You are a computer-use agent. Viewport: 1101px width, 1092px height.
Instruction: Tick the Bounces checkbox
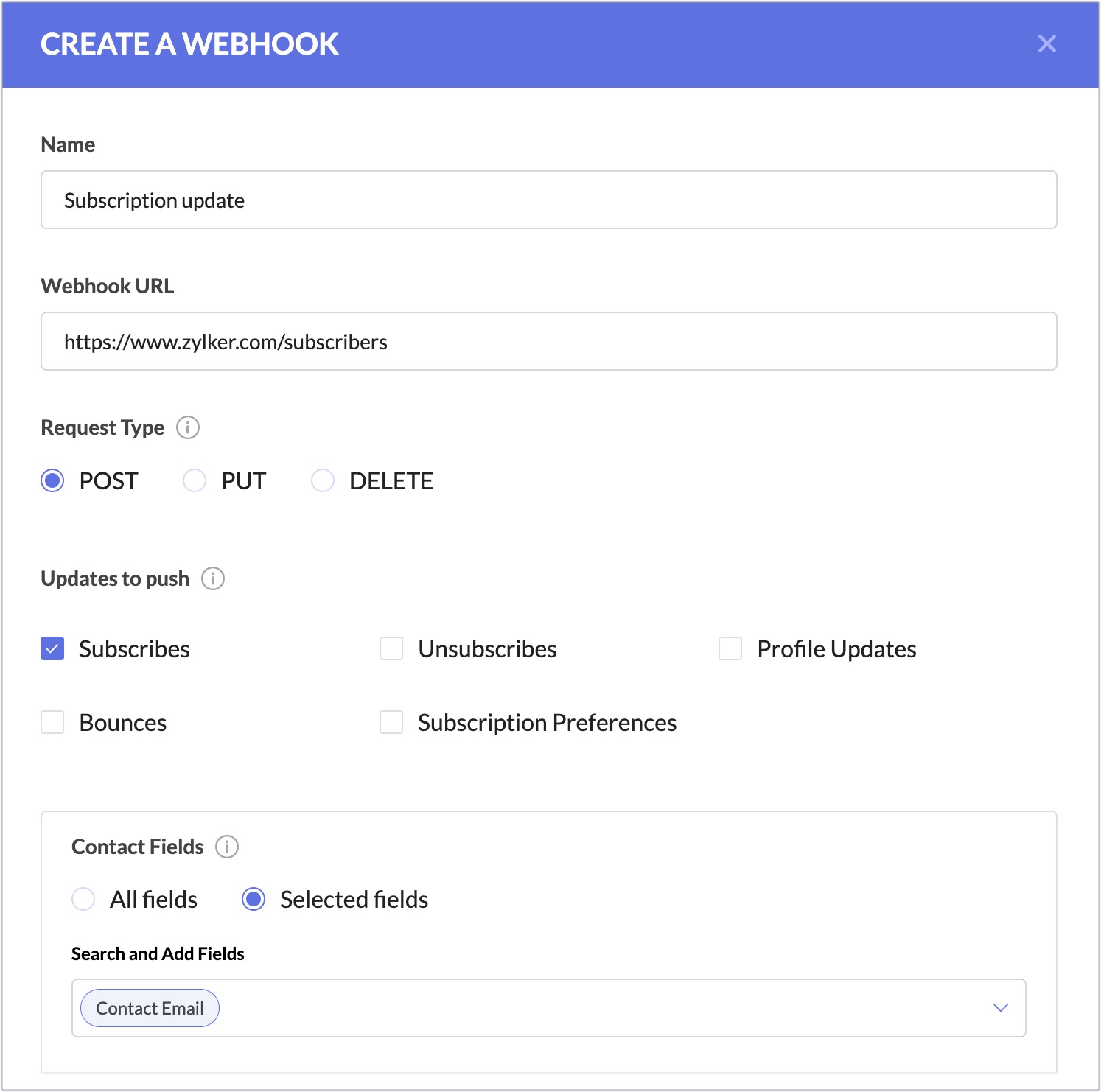pos(52,723)
